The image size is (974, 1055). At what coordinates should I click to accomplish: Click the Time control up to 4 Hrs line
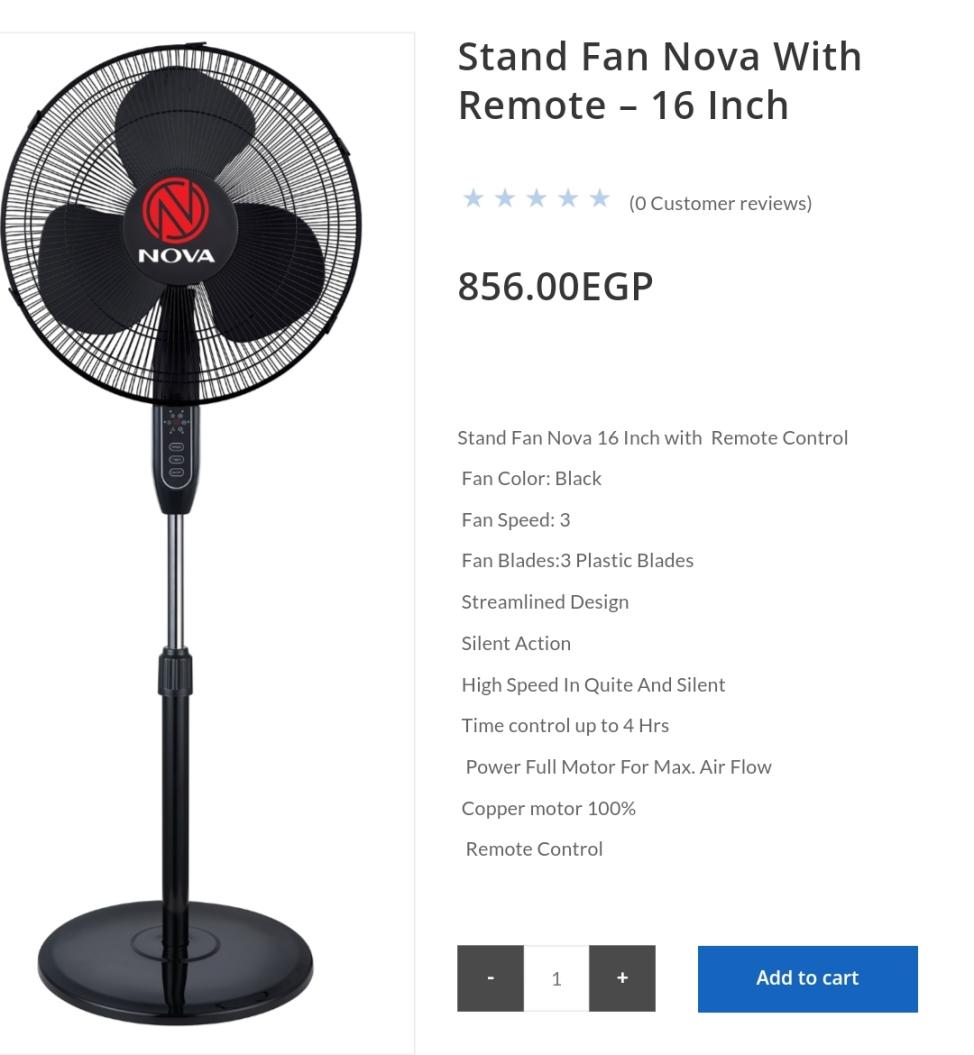(x=565, y=725)
